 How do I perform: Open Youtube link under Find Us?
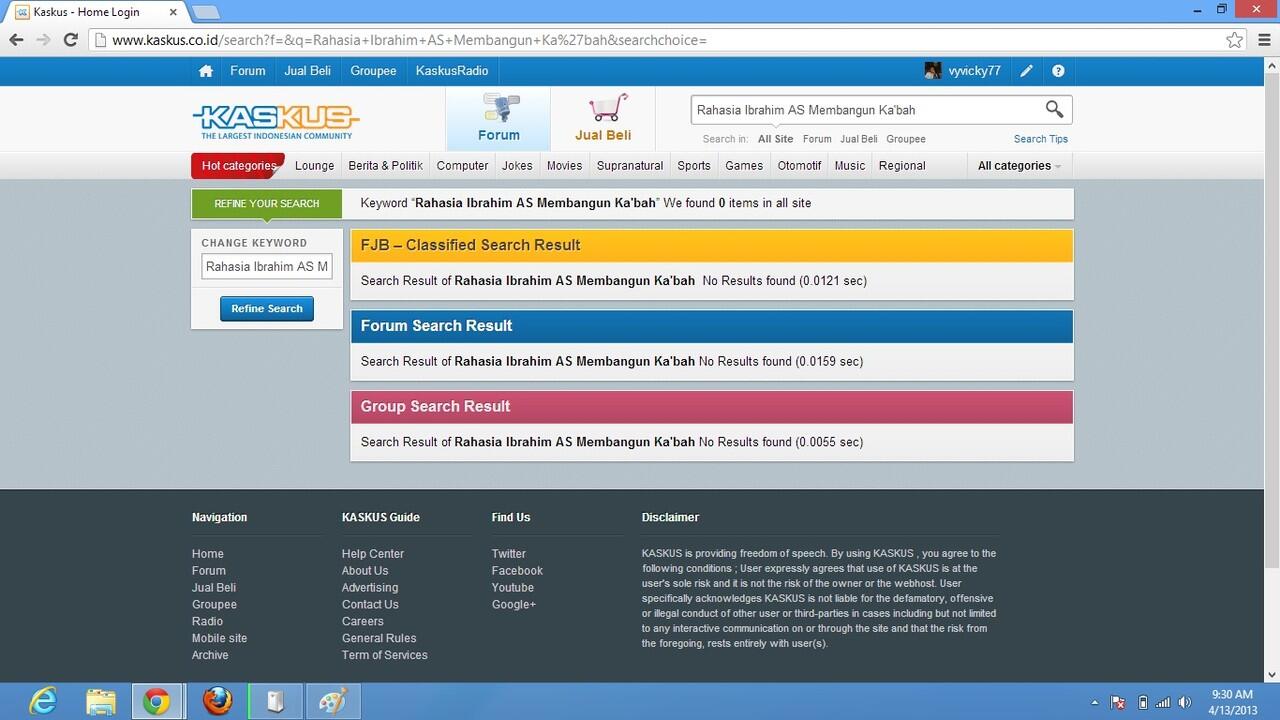[x=513, y=588]
